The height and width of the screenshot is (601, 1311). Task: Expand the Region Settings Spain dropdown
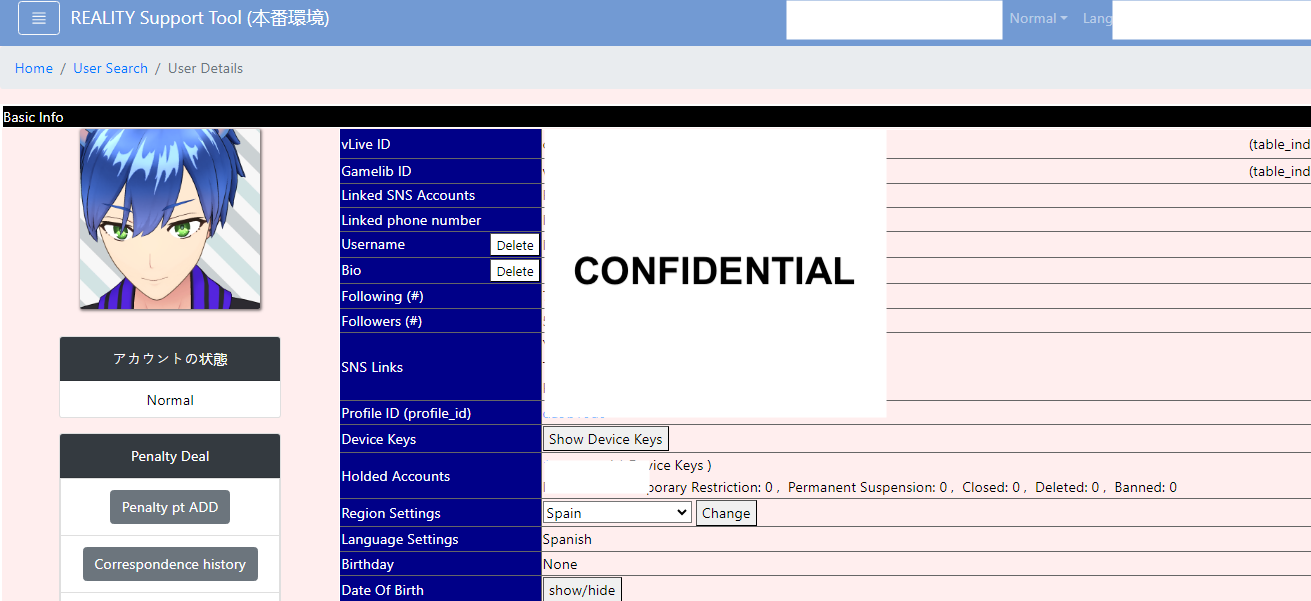click(617, 513)
